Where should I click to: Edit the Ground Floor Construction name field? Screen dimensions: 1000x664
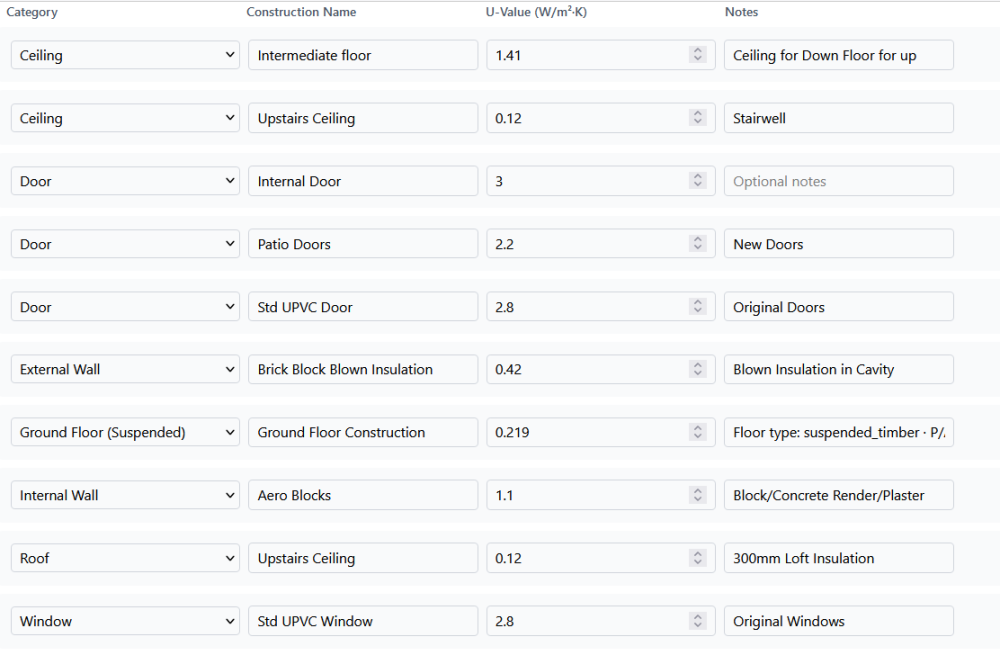[362, 433]
